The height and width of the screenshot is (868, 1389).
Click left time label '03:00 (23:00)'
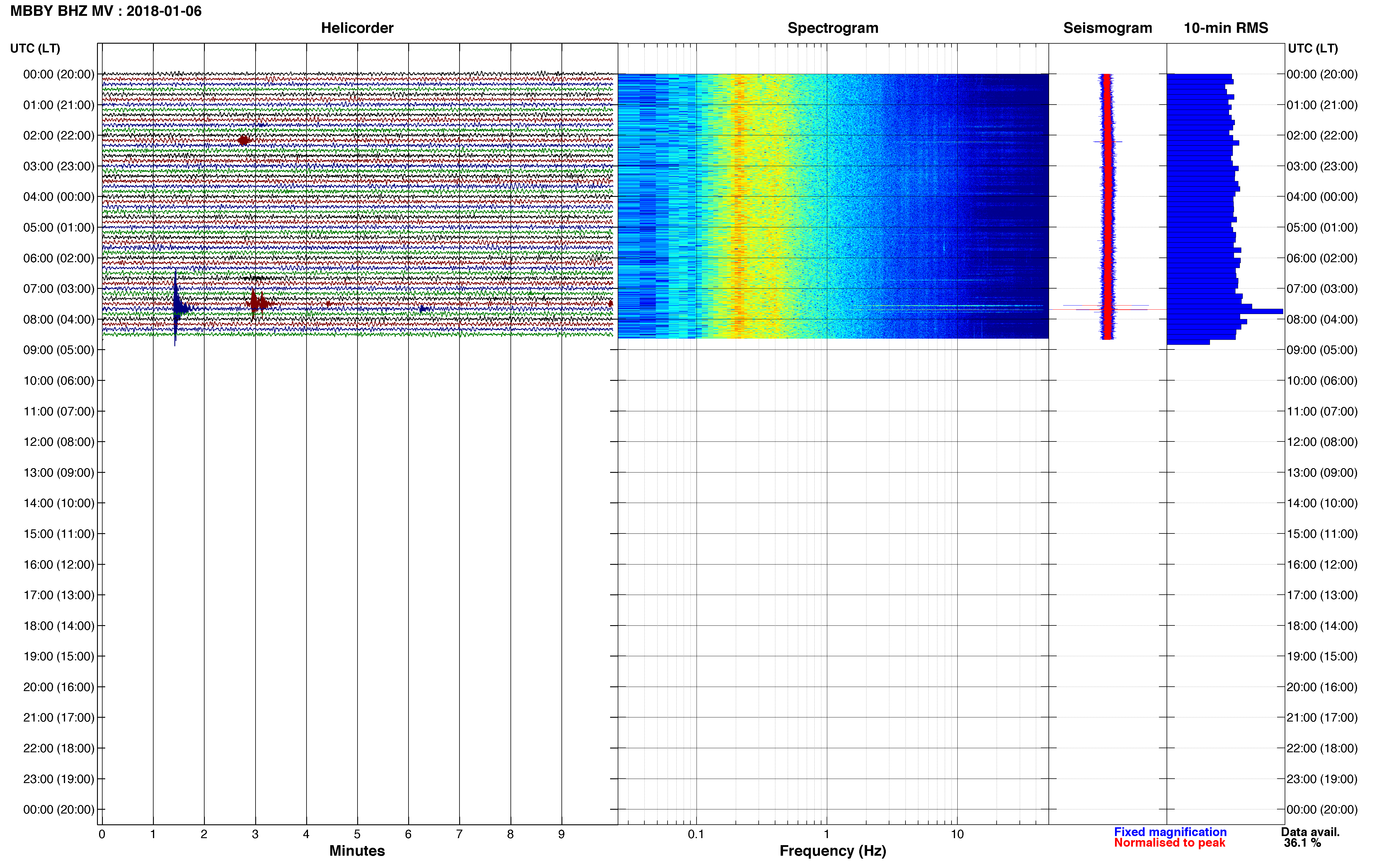coord(59,166)
